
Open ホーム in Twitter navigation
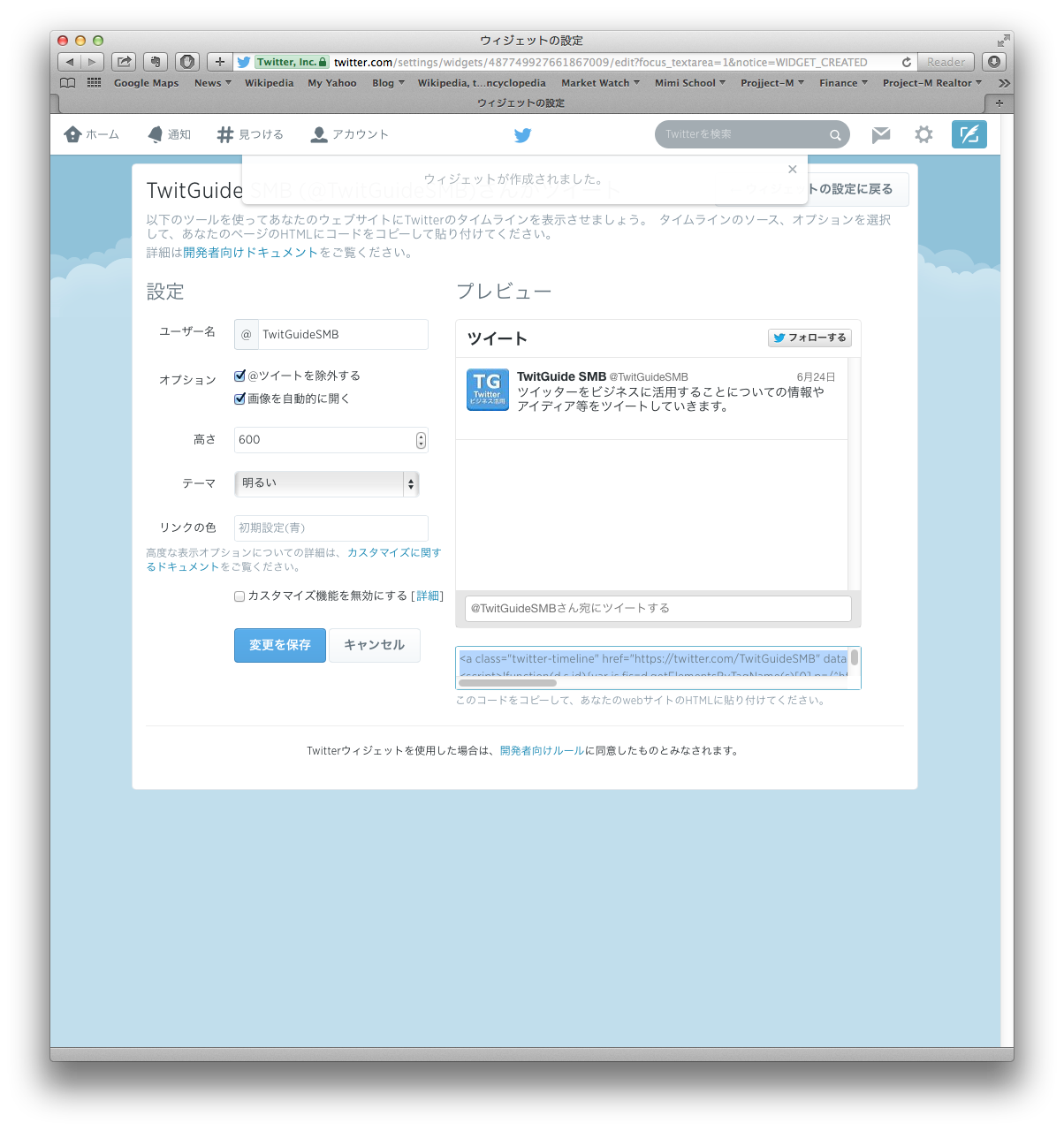[x=92, y=134]
